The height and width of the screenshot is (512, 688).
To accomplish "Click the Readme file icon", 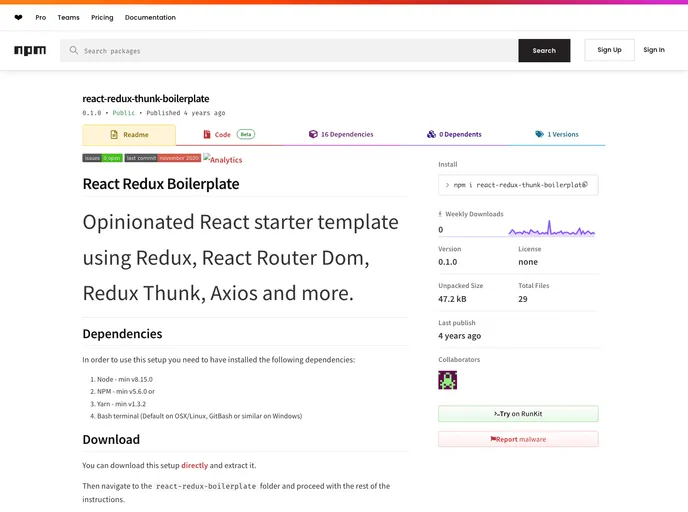I will click(114, 135).
